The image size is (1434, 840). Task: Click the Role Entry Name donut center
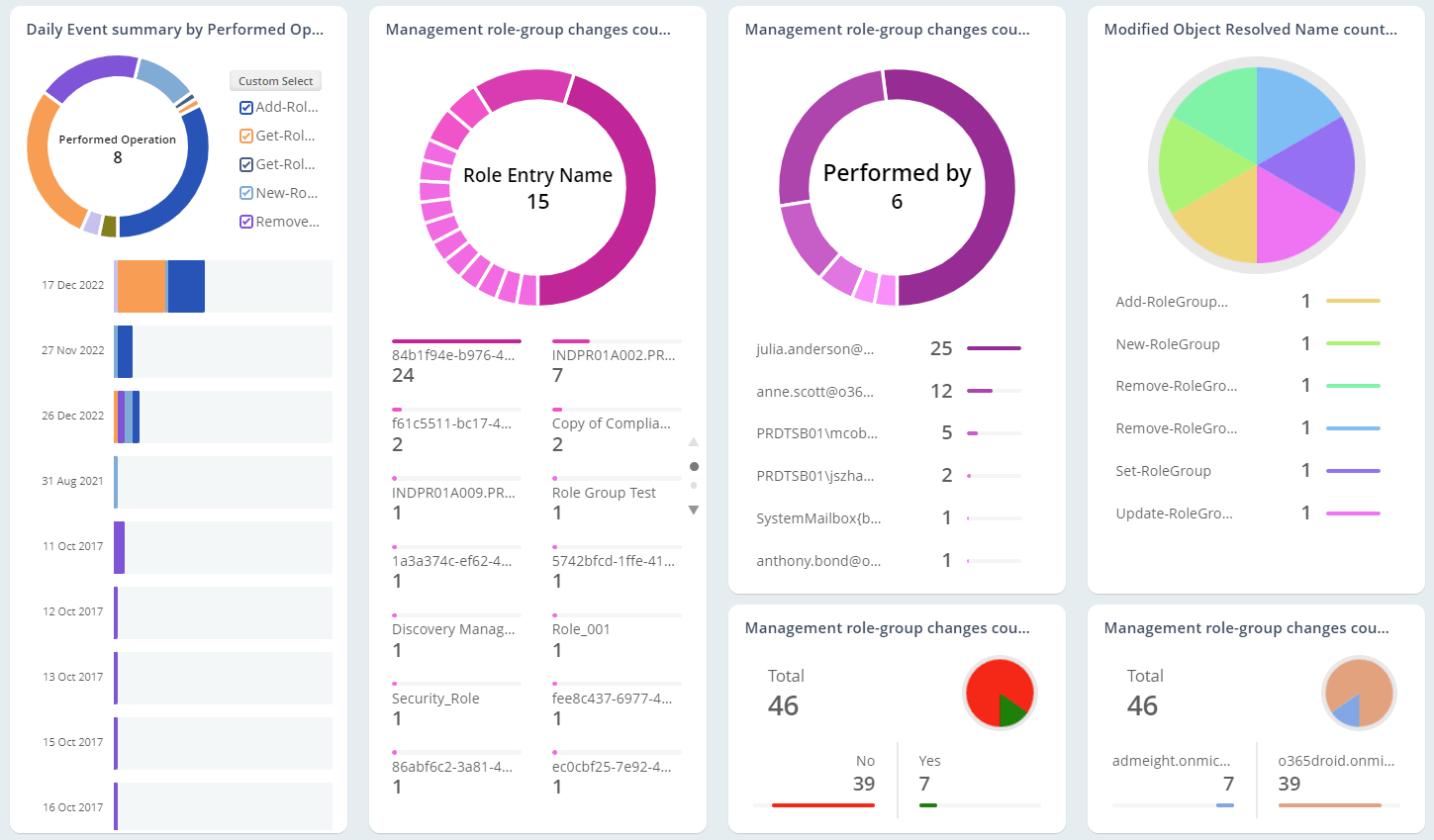click(x=537, y=188)
